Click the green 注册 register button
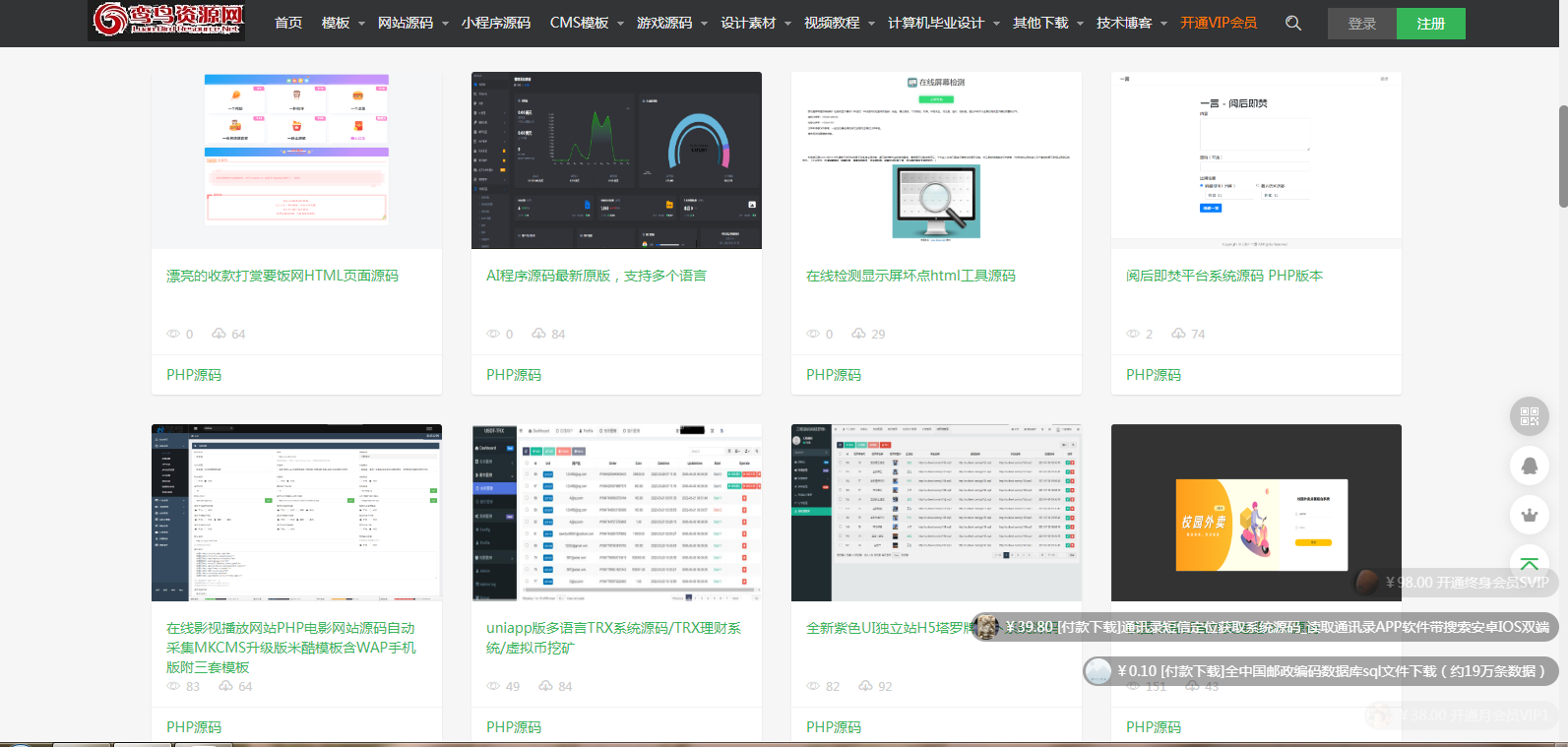The image size is (1568, 747). [x=1430, y=24]
